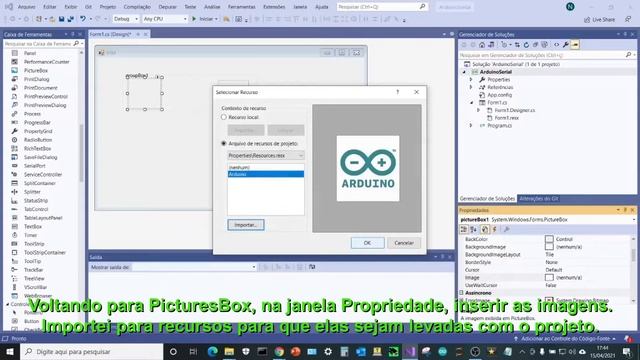The height and width of the screenshot is (360, 640).
Task: Click the BackColor Control color swatch
Action: click(x=549, y=239)
